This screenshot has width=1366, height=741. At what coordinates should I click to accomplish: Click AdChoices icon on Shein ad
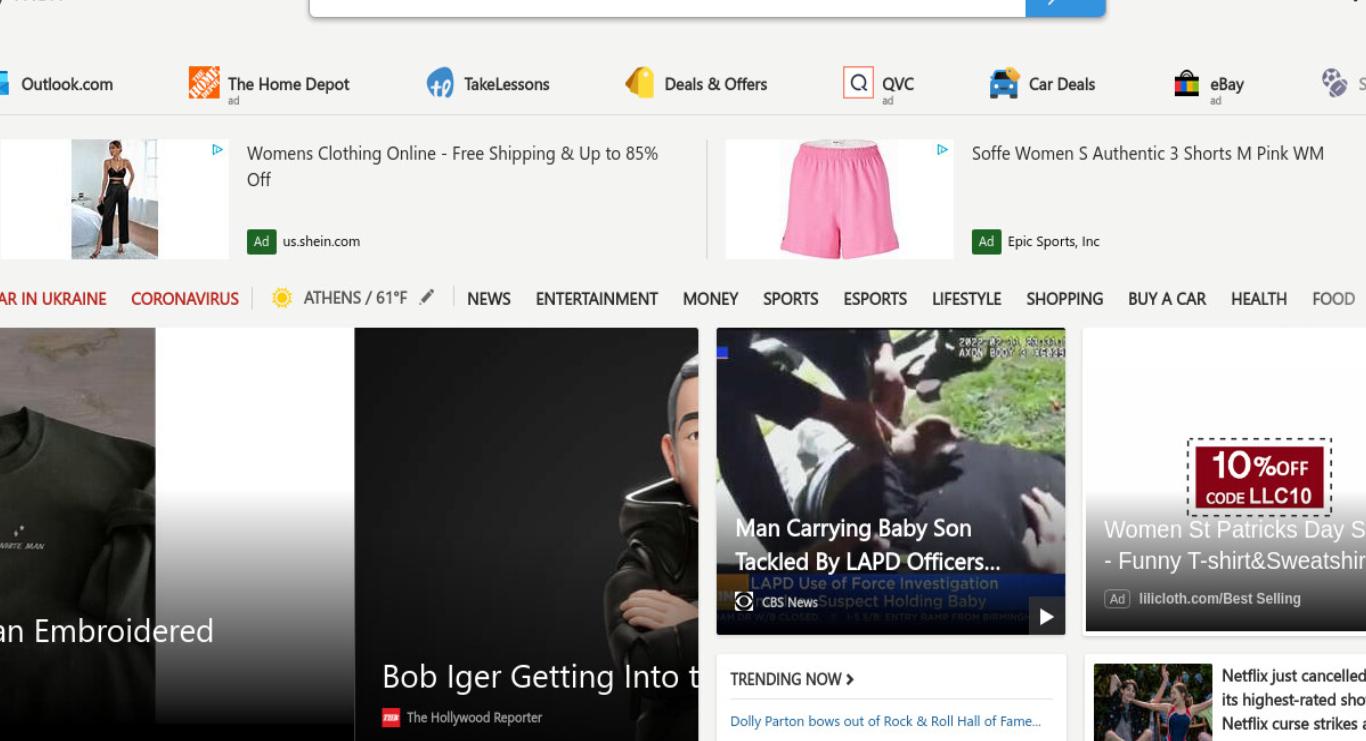tap(217, 149)
